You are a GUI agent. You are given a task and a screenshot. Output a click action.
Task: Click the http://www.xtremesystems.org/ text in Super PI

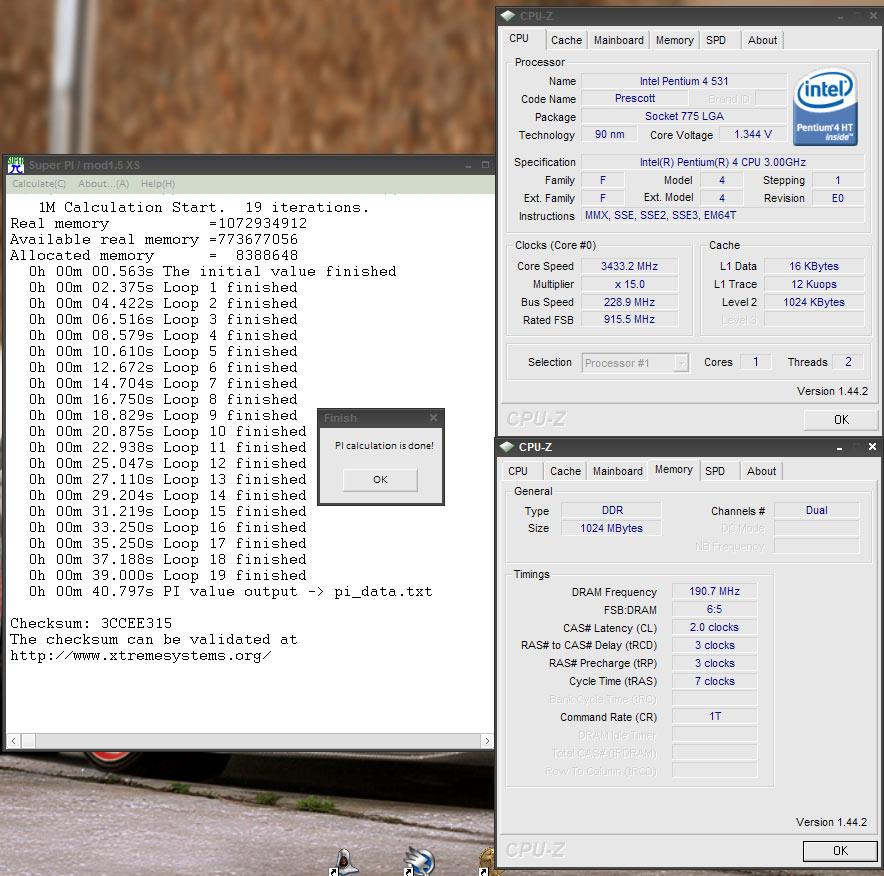click(140, 656)
